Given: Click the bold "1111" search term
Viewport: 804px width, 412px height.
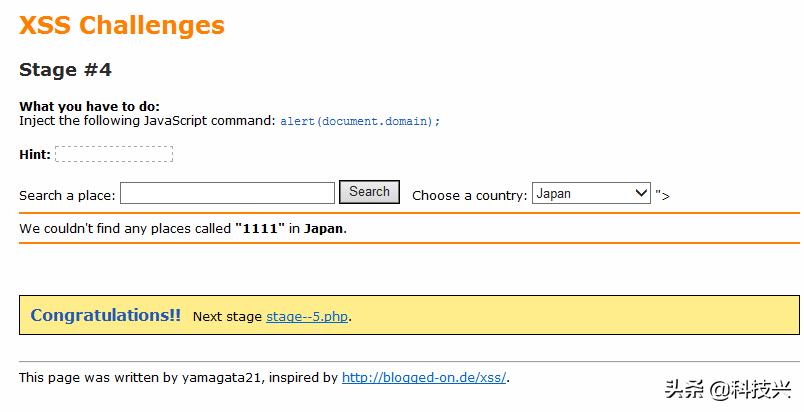Looking at the screenshot, I should [260, 229].
